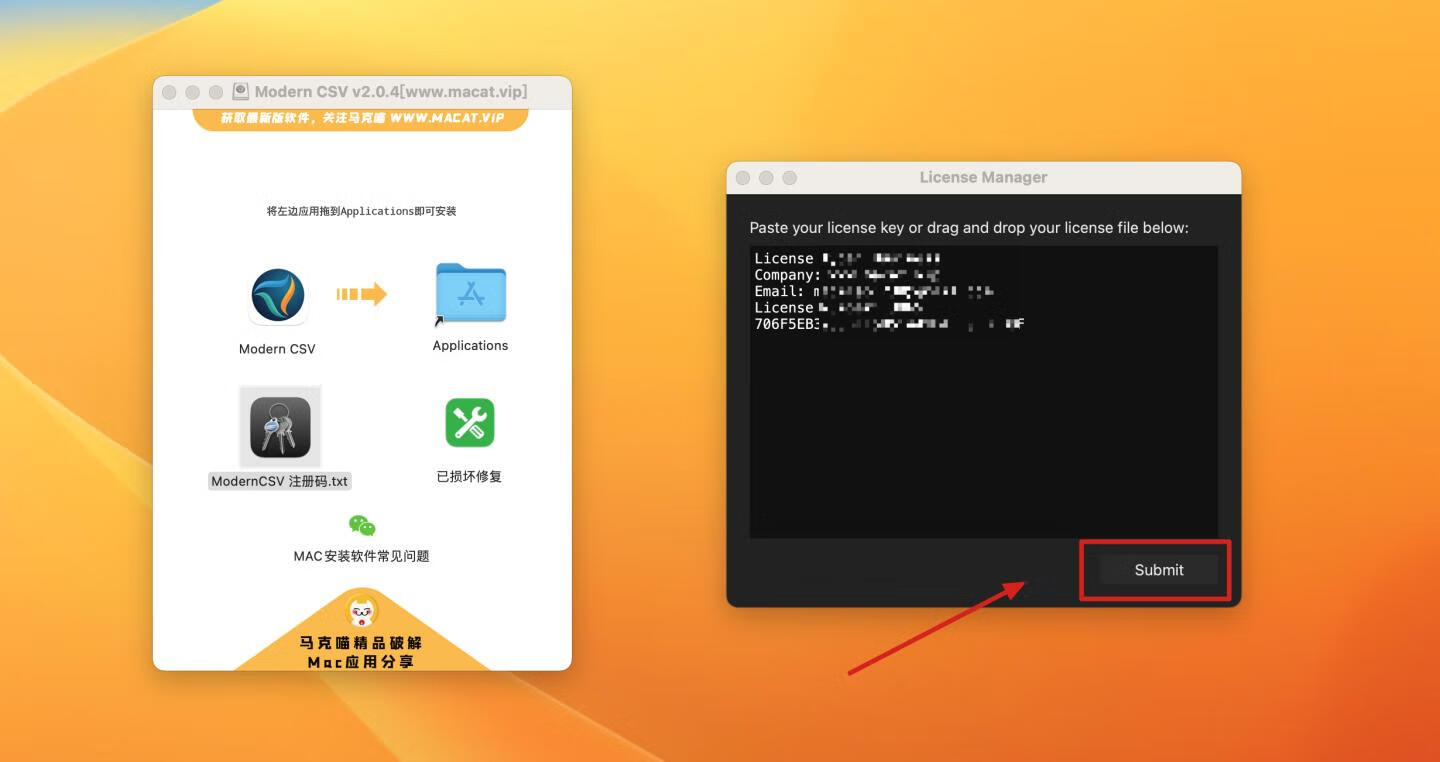The image size is (1440, 762).
Task: Click the line starting with 706F5EB
Action: [x=889, y=324]
